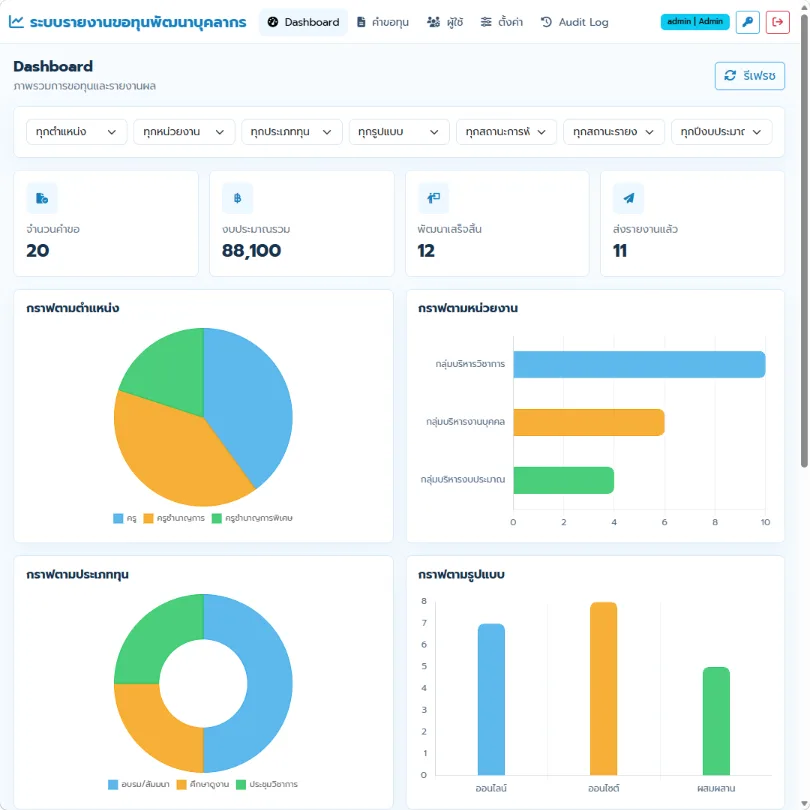Image resolution: width=810 pixels, height=810 pixels.
Task: Toggle the ศึกษาดูงาน legend entry in donut chart
Action: pyautogui.click(x=202, y=784)
